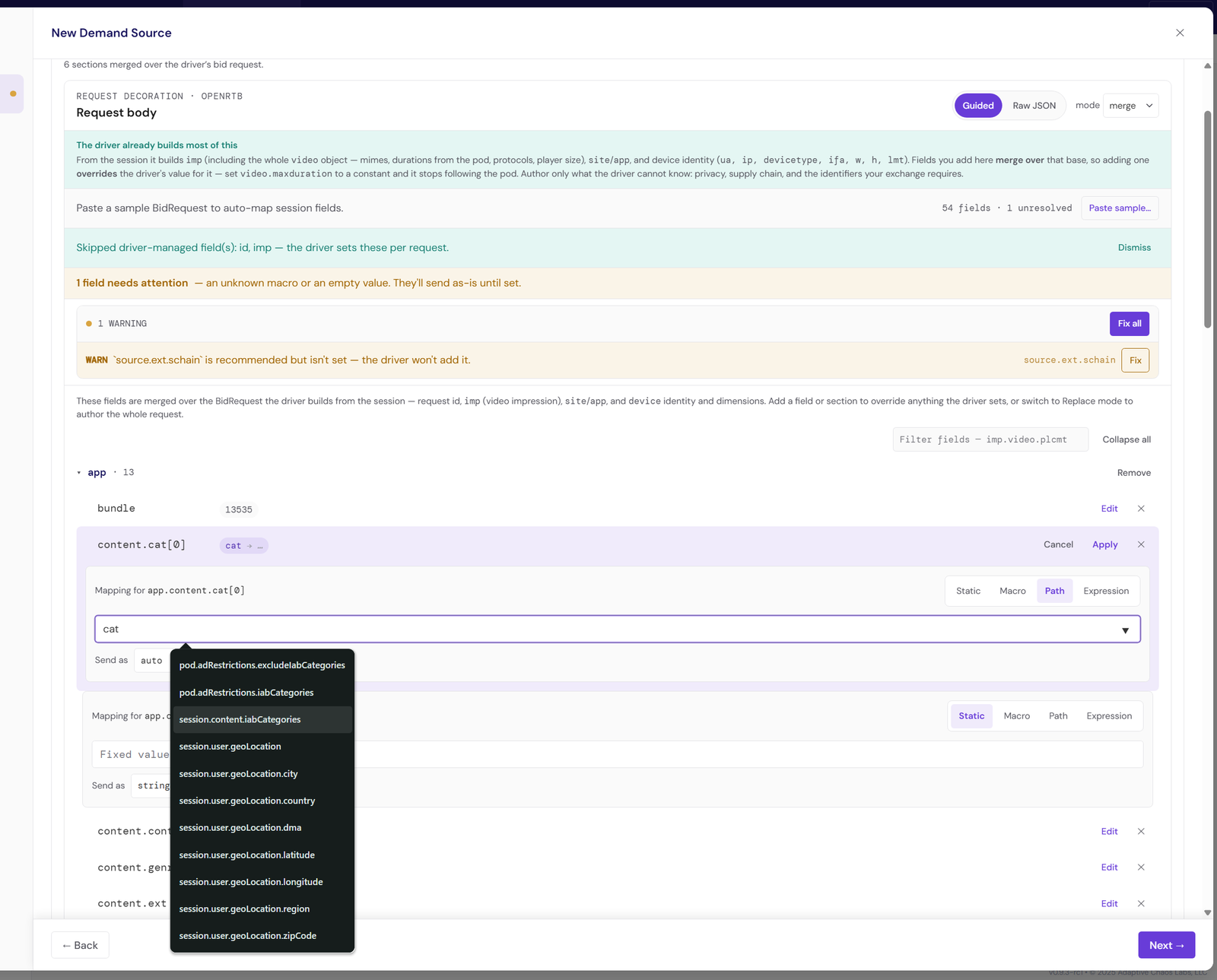Viewport: 1217px width, 980px height.
Task: Edit the content.con field row
Action: 1109,832
